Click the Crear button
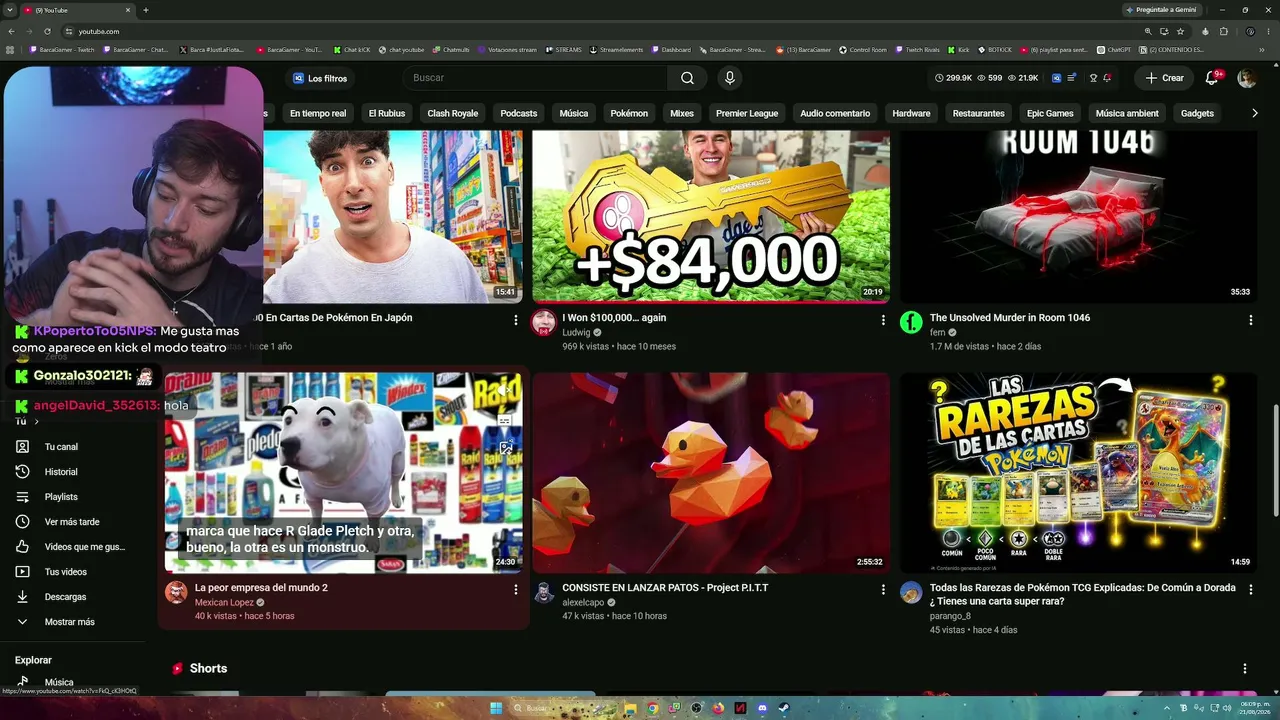1280x720 pixels. click(x=1165, y=78)
